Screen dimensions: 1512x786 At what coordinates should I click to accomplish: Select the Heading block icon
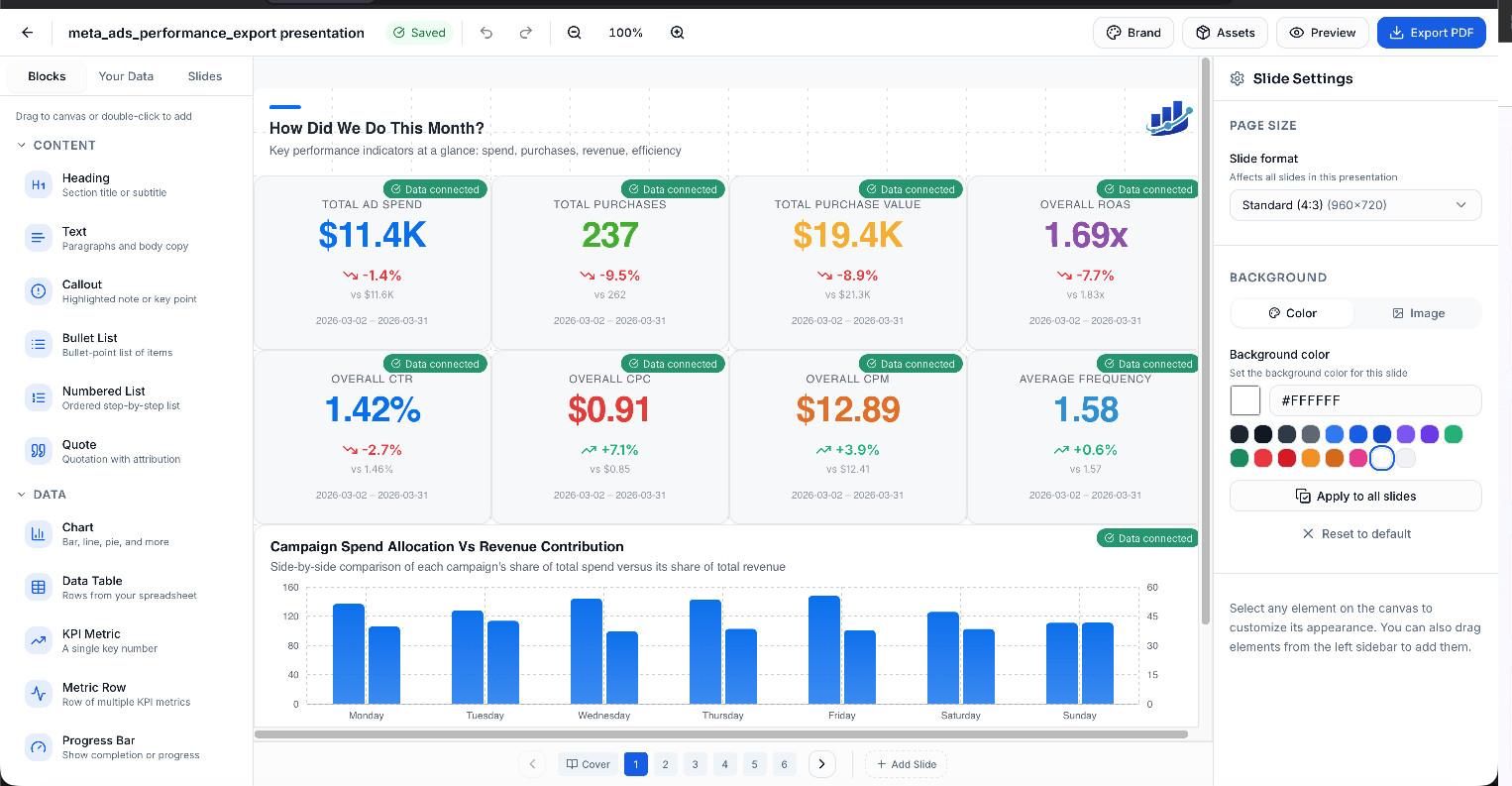38,184
